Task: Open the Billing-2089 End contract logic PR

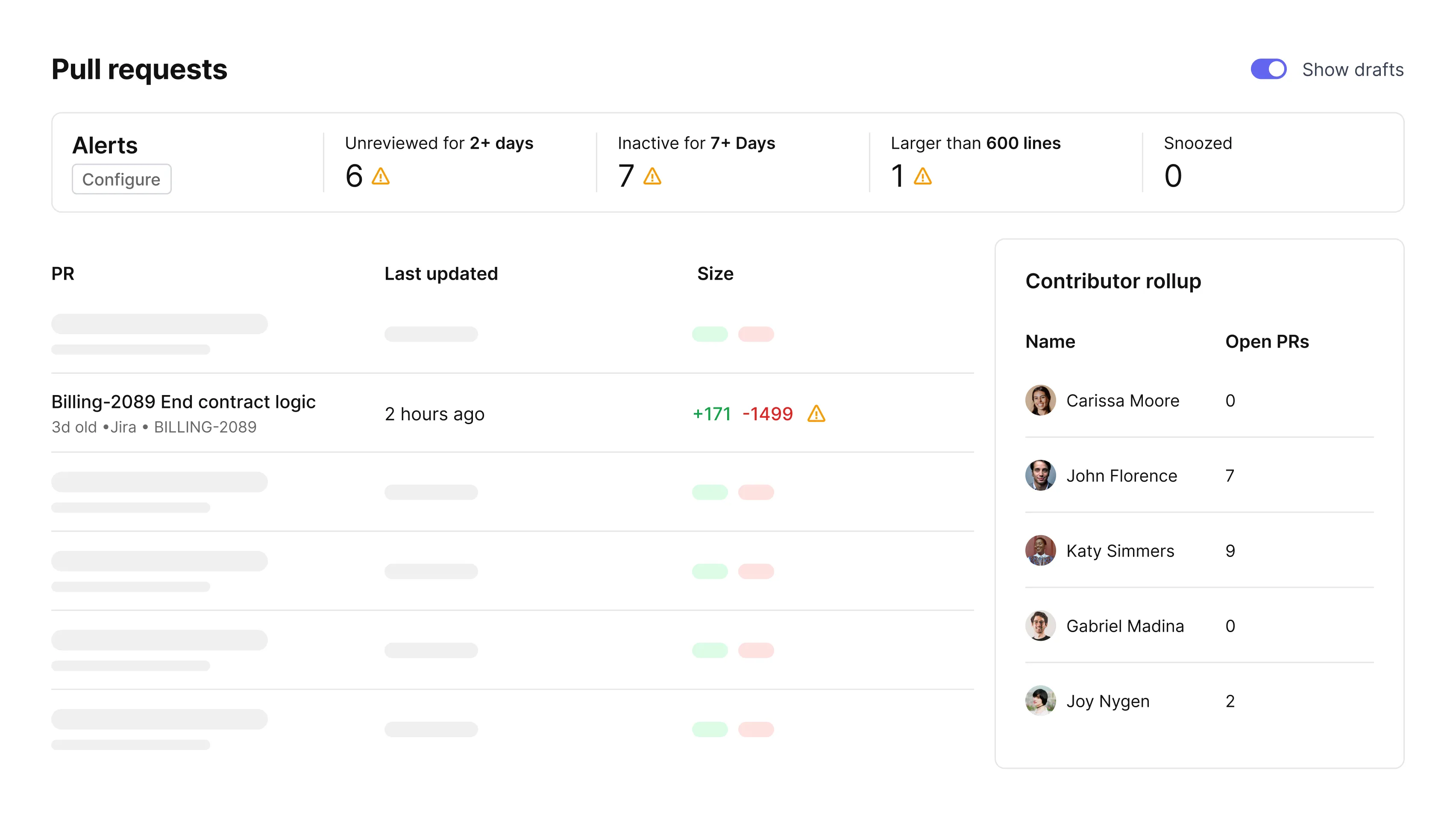Action: 183,402
